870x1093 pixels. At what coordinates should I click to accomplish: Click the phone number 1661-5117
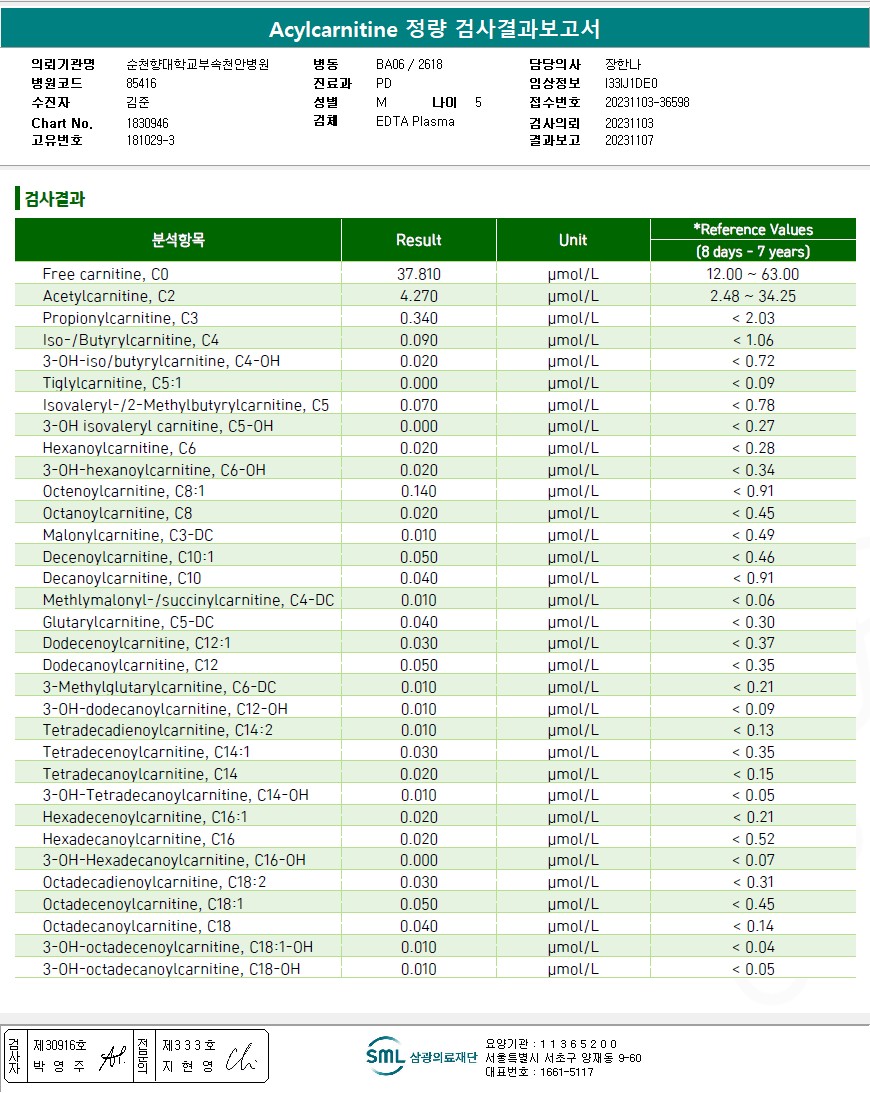coord(567,1072)
